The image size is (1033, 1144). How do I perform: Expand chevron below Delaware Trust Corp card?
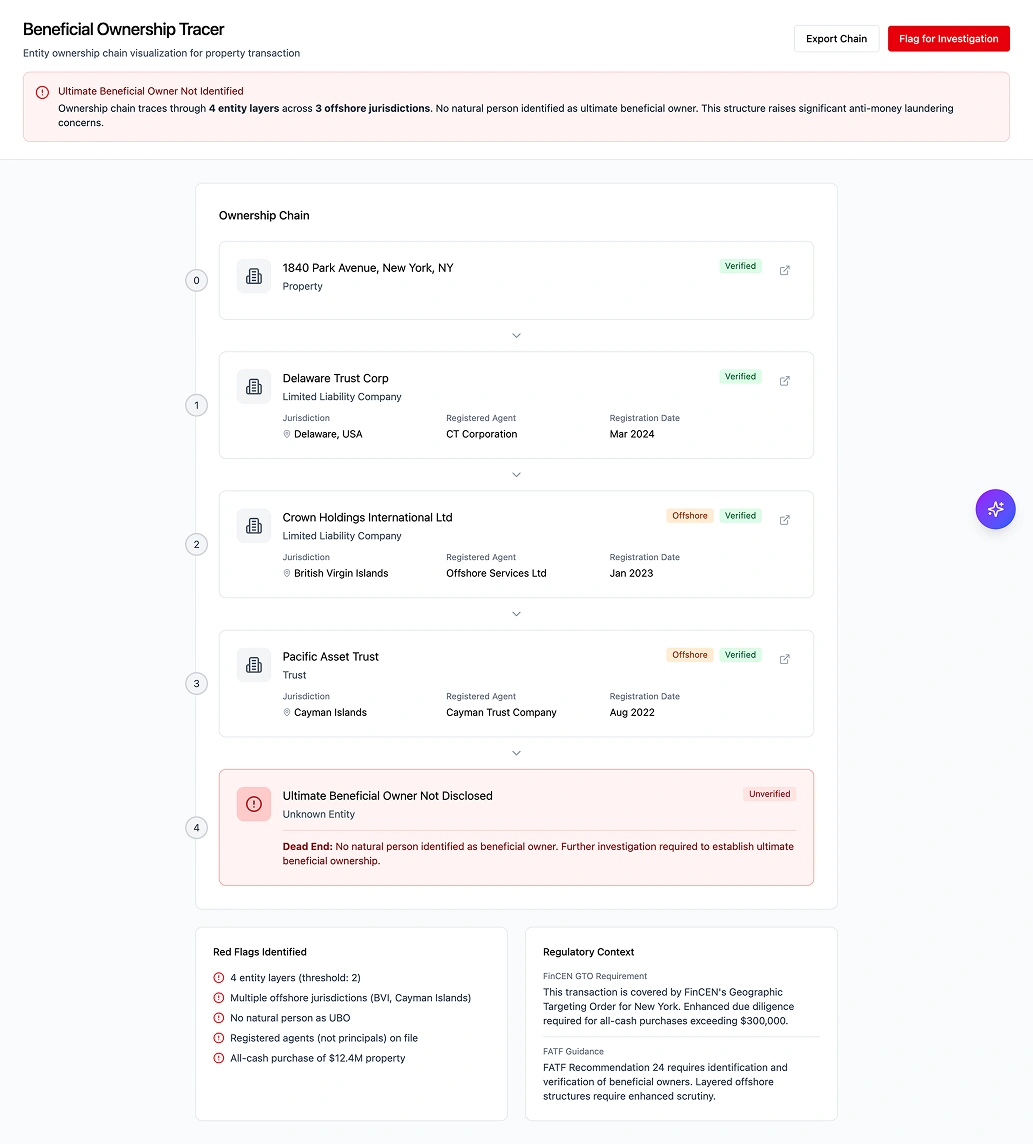coord(516,475)
